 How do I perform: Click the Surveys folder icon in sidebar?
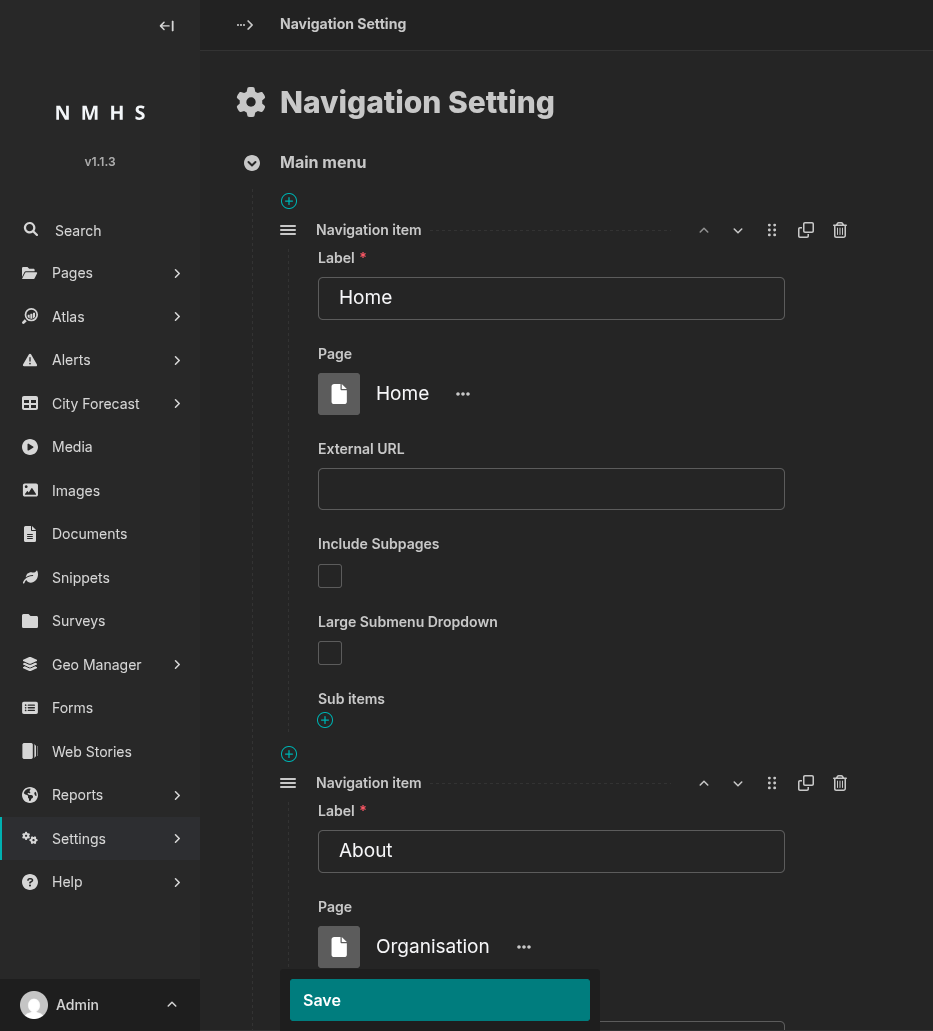pos(30,621)
